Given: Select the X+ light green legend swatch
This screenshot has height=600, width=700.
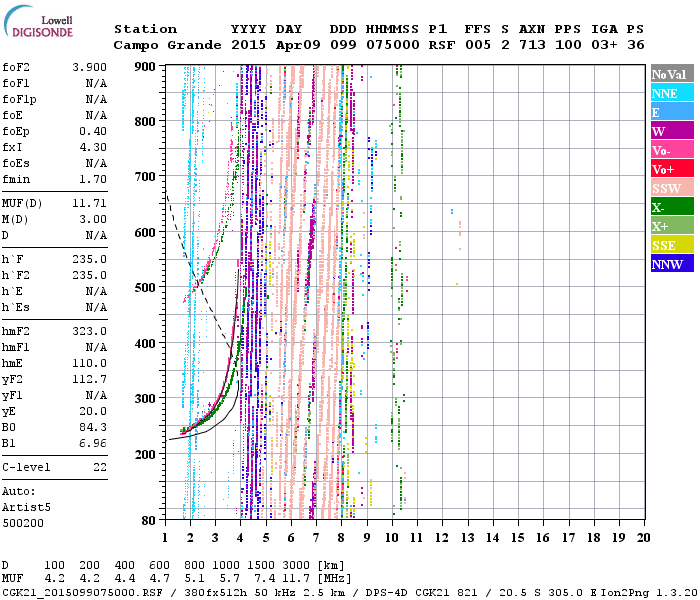Looking at the screenshot, I should [x=672, y=226].
